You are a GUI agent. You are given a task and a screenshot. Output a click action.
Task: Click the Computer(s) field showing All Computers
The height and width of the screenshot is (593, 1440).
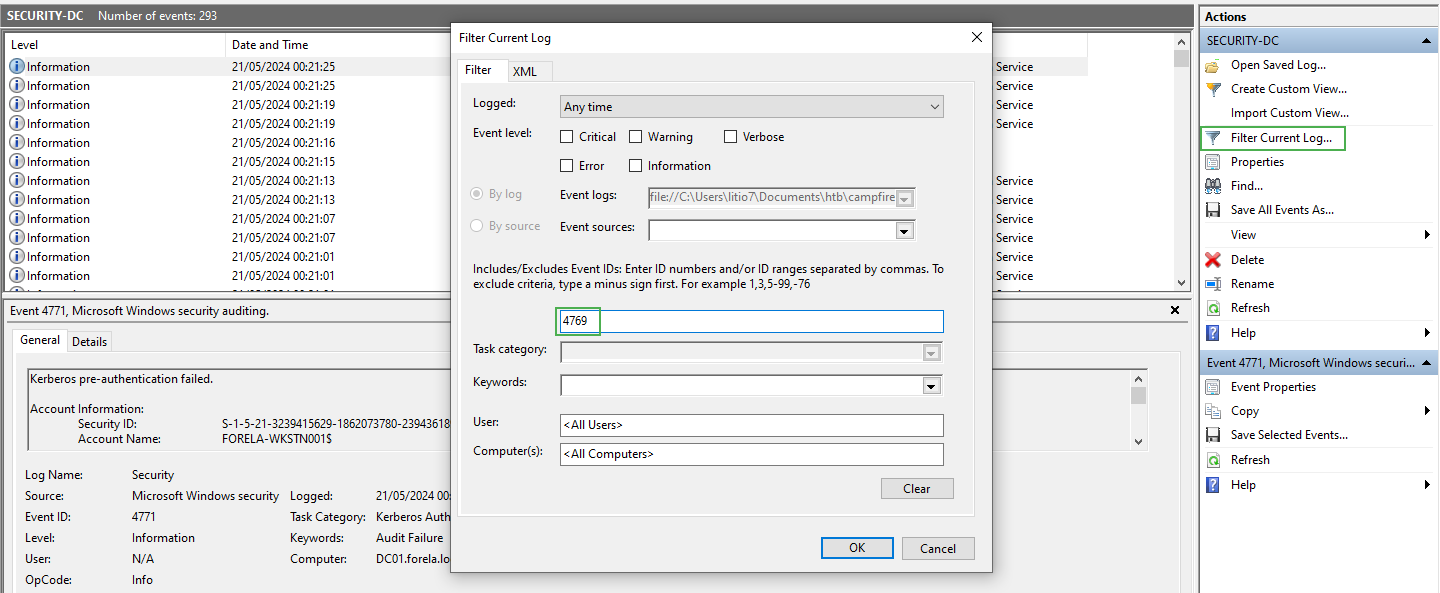pyautogui.click(x=752, y=454)
